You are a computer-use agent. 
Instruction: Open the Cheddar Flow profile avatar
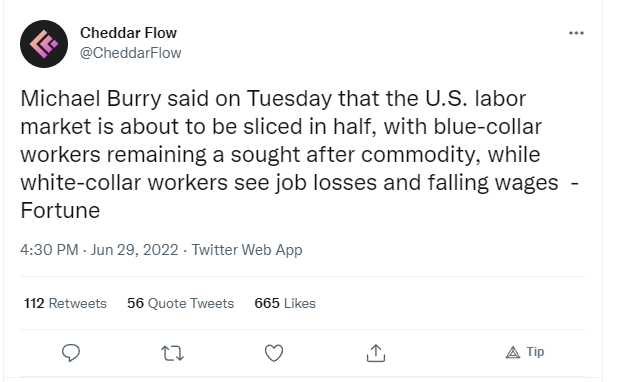pos(44,44)
